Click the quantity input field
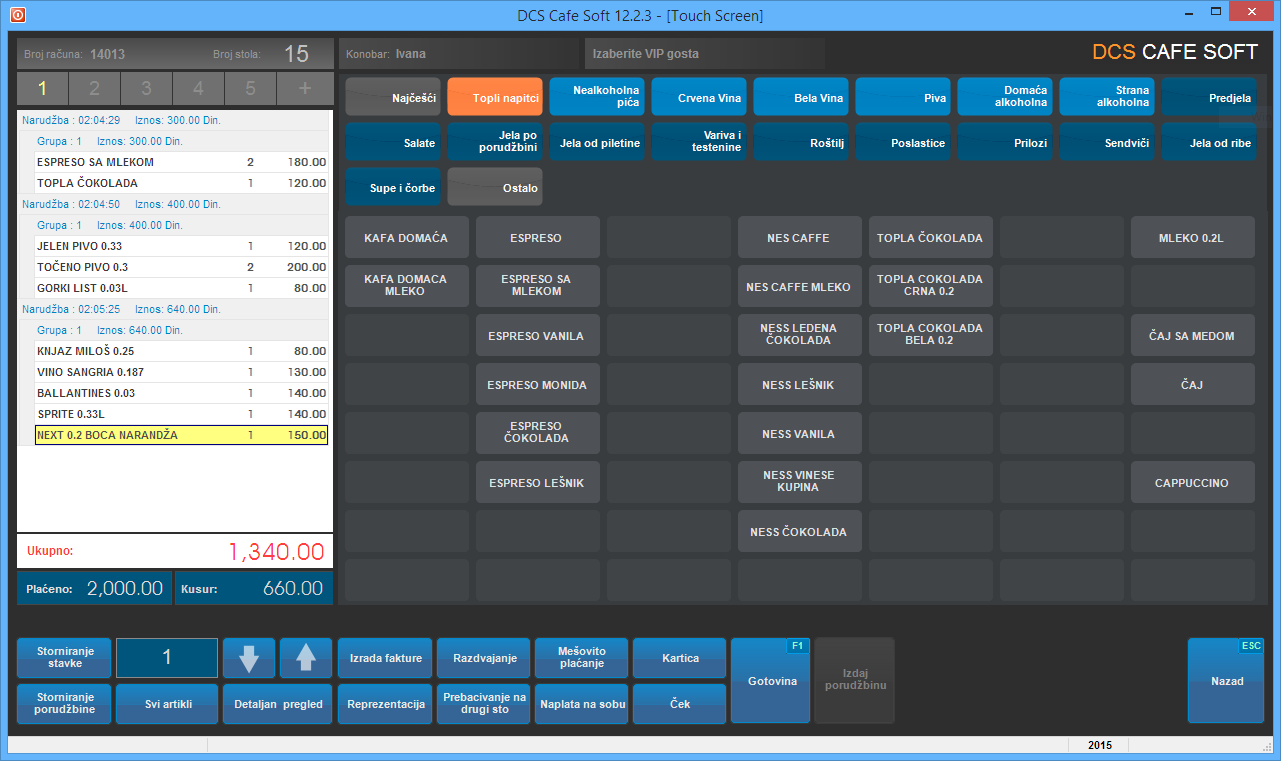 click(x=167, y=658)
